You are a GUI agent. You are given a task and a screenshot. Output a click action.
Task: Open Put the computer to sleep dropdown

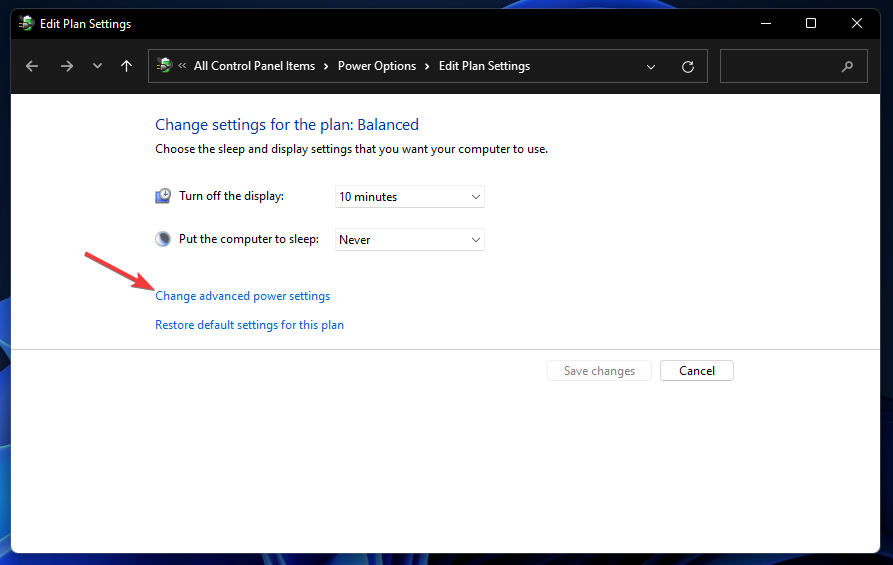[x=409, y=240]
